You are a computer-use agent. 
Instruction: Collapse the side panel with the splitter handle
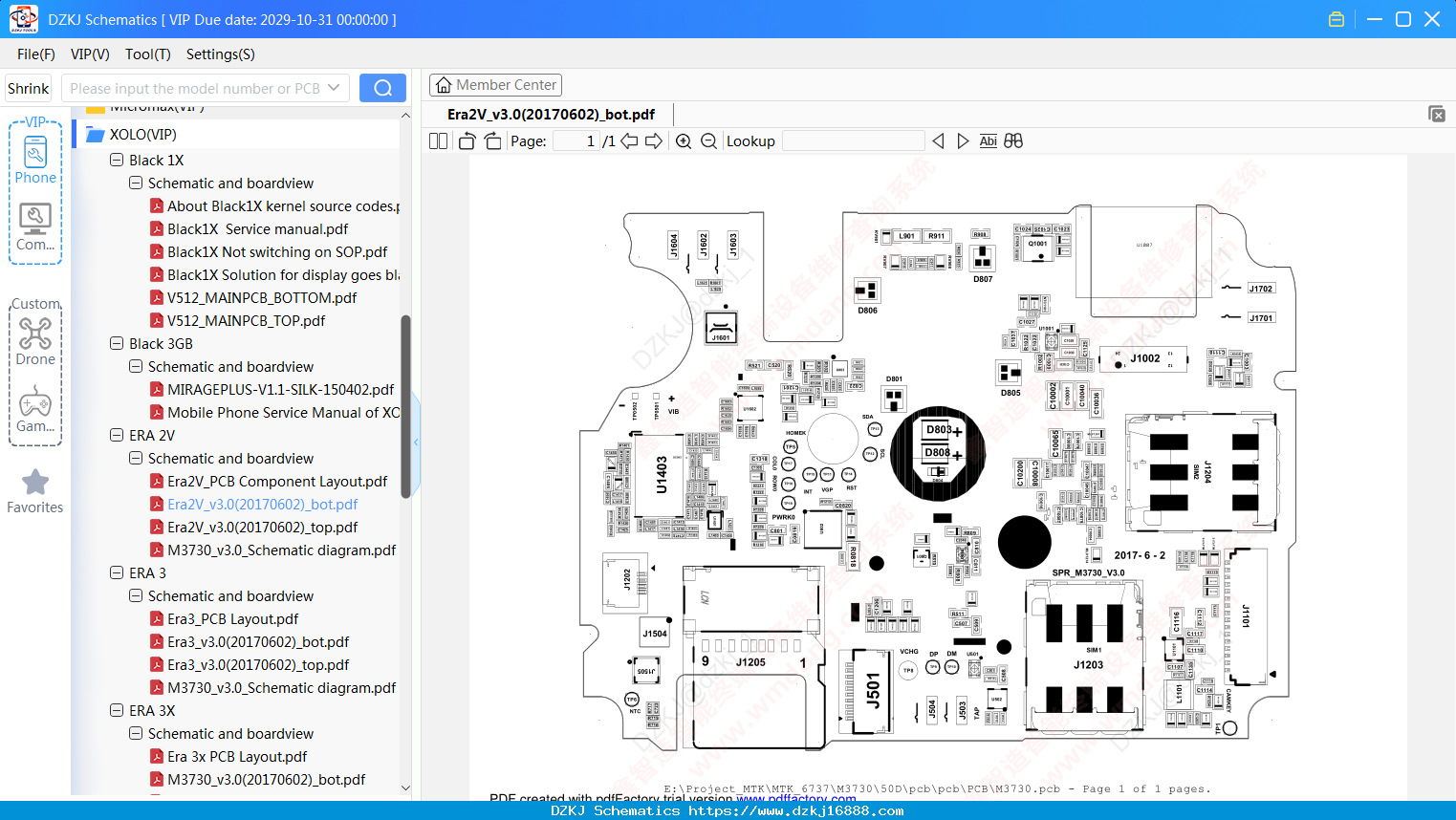click(416, 442)
